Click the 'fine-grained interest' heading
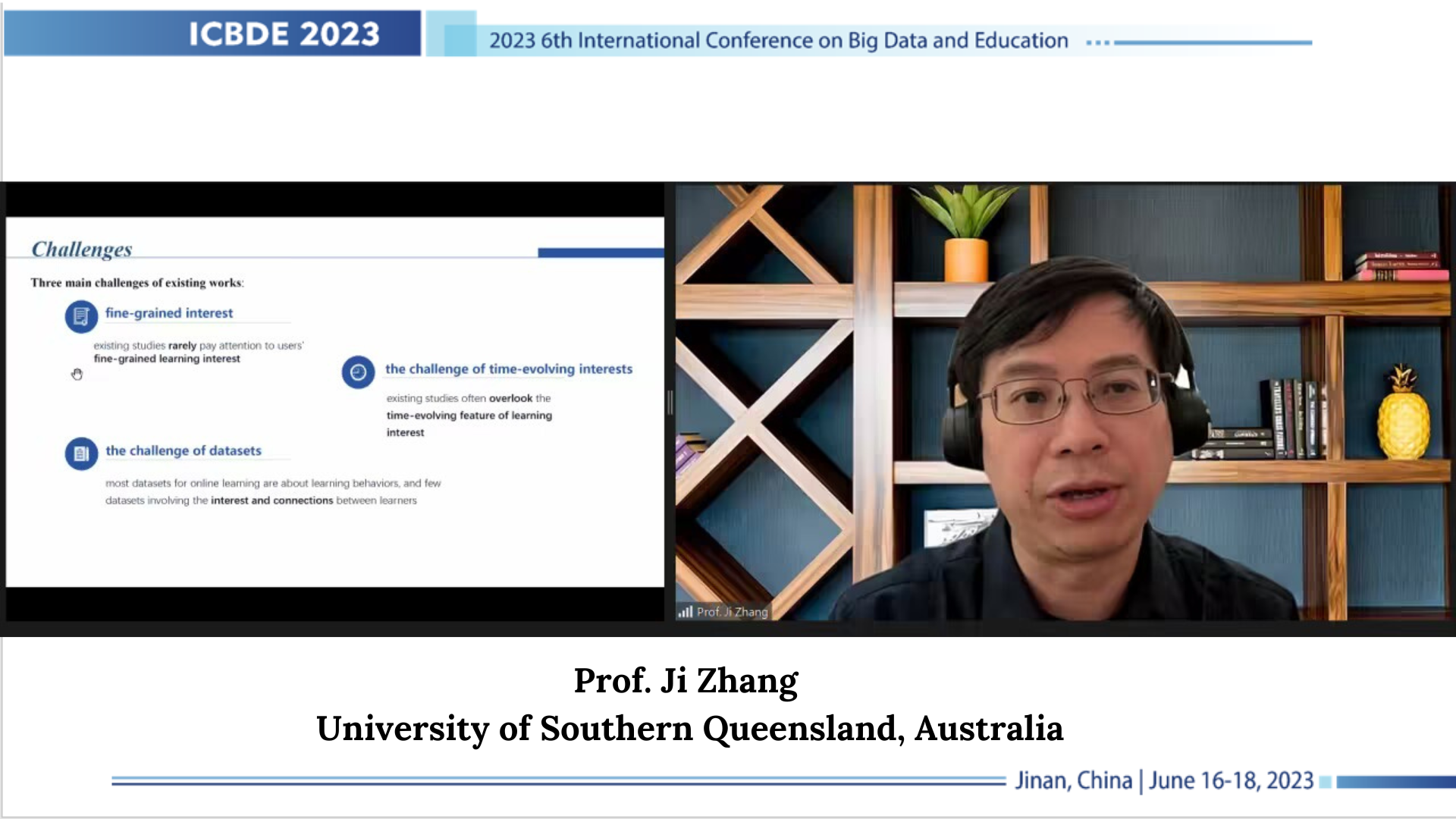 point(169,312)
